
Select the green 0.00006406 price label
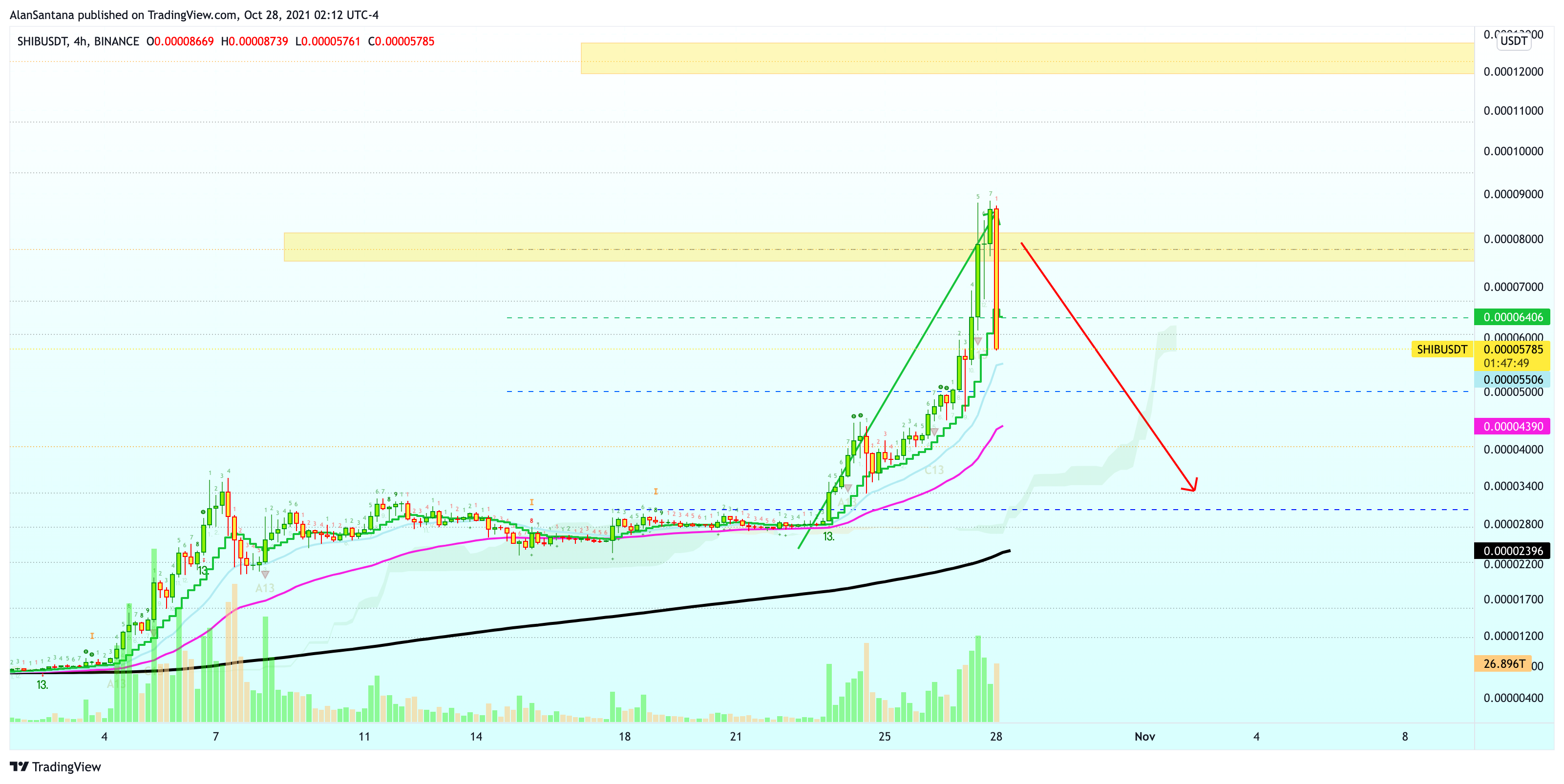tap(1512, 317)
